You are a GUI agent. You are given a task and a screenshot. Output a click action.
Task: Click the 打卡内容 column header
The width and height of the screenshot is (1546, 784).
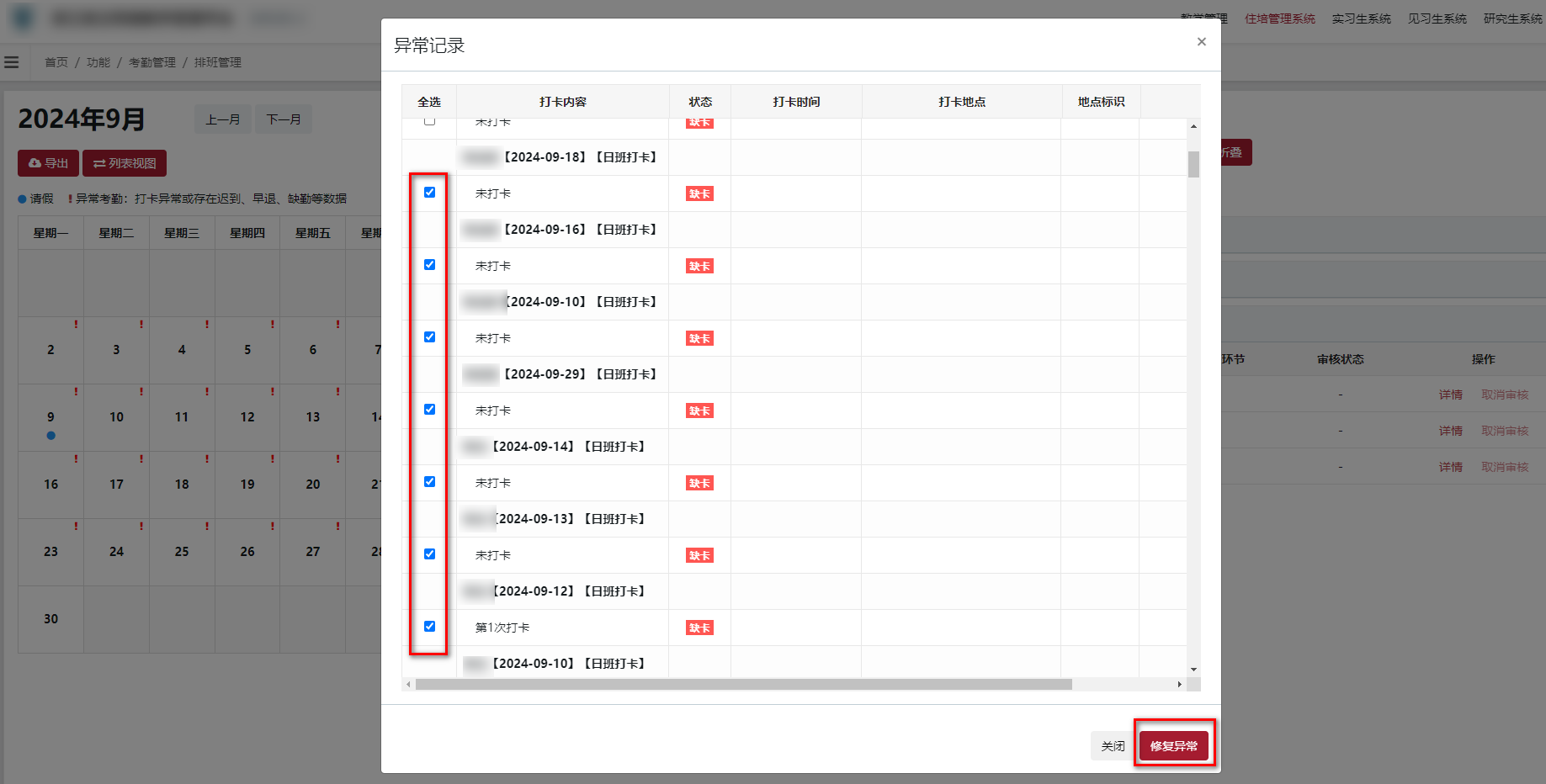[563, 102]
